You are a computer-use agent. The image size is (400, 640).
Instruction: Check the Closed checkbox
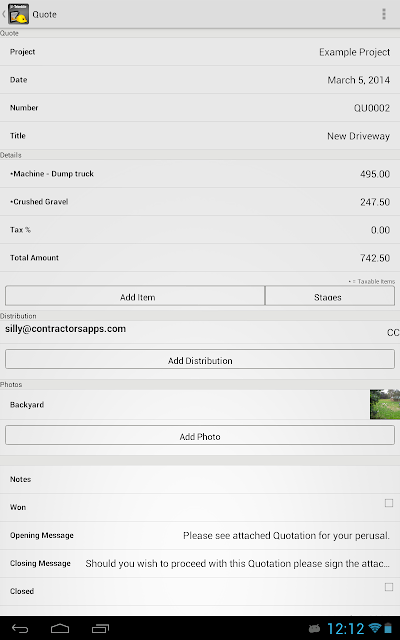389,587
